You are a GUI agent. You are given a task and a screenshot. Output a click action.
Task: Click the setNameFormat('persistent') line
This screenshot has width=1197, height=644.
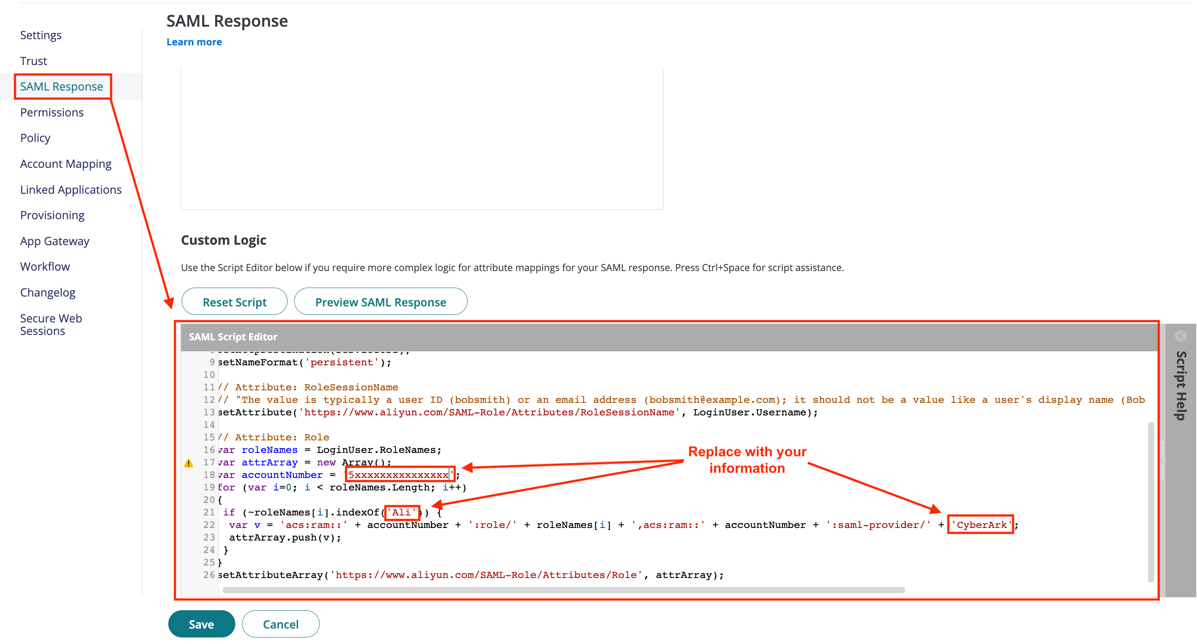(x=305, y=362)
